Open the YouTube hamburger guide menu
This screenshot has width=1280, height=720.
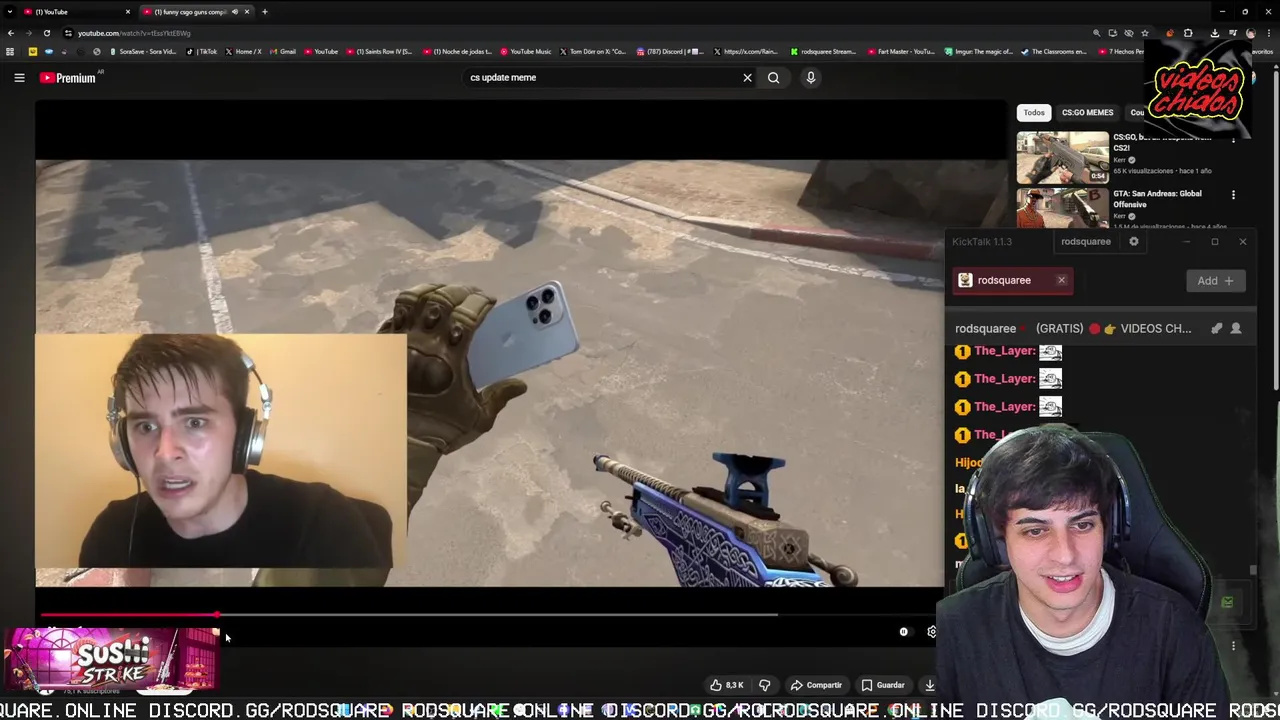click(x=19, y=77)
